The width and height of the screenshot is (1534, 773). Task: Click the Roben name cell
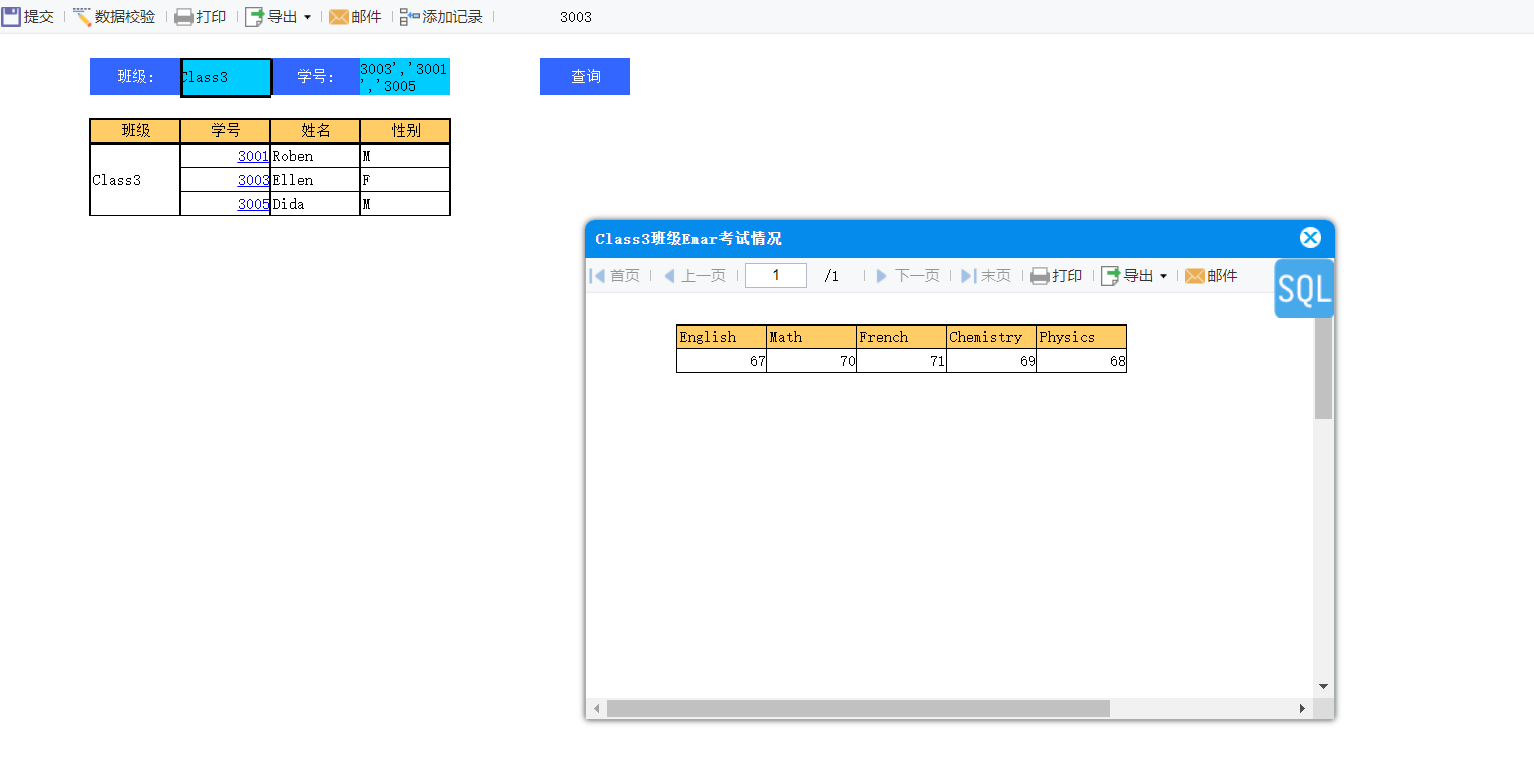tap(315, 156)
